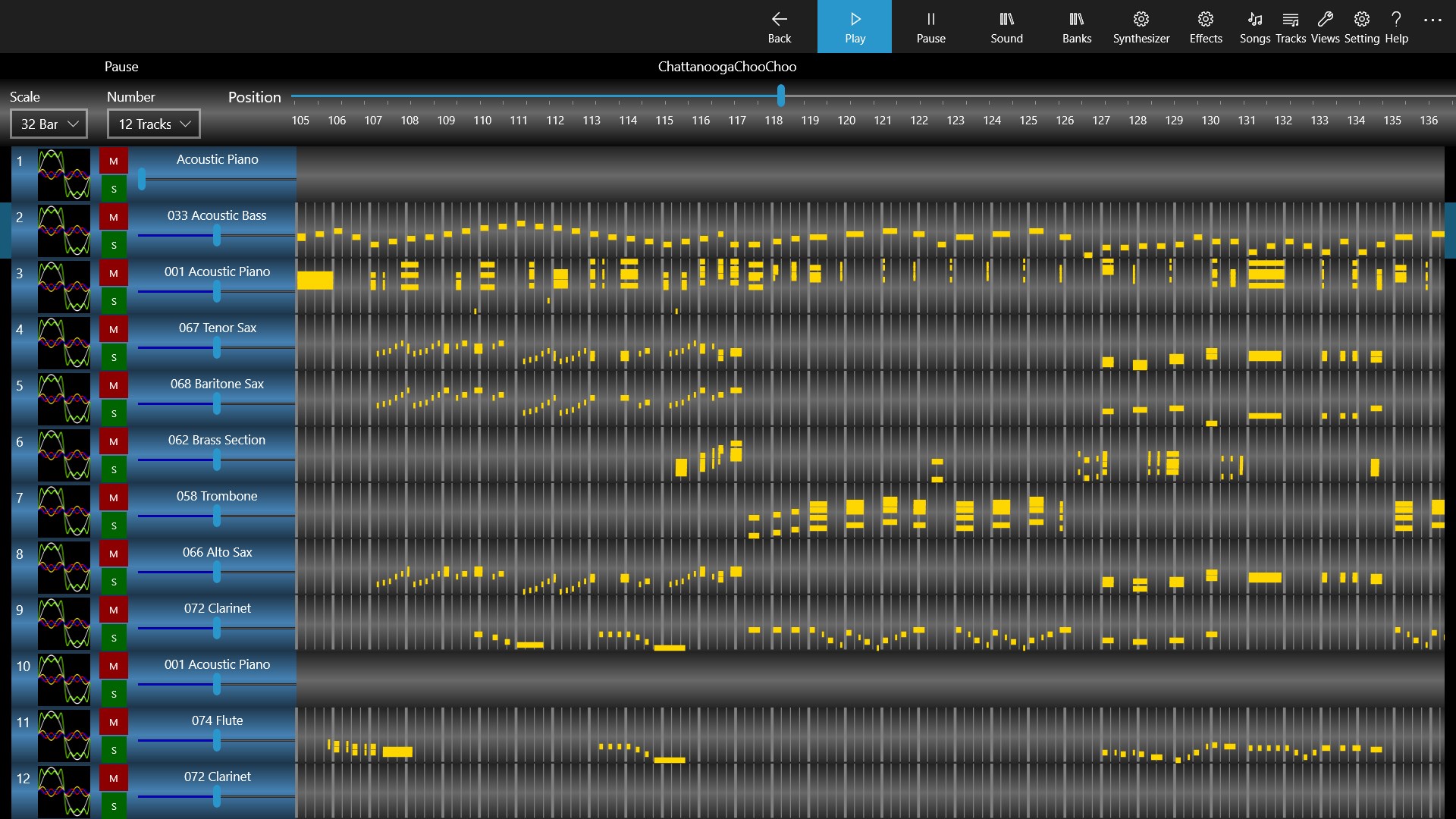Go Back using the arrow button
Viewport: 1456px width, 819px height.
click(779, 27)
